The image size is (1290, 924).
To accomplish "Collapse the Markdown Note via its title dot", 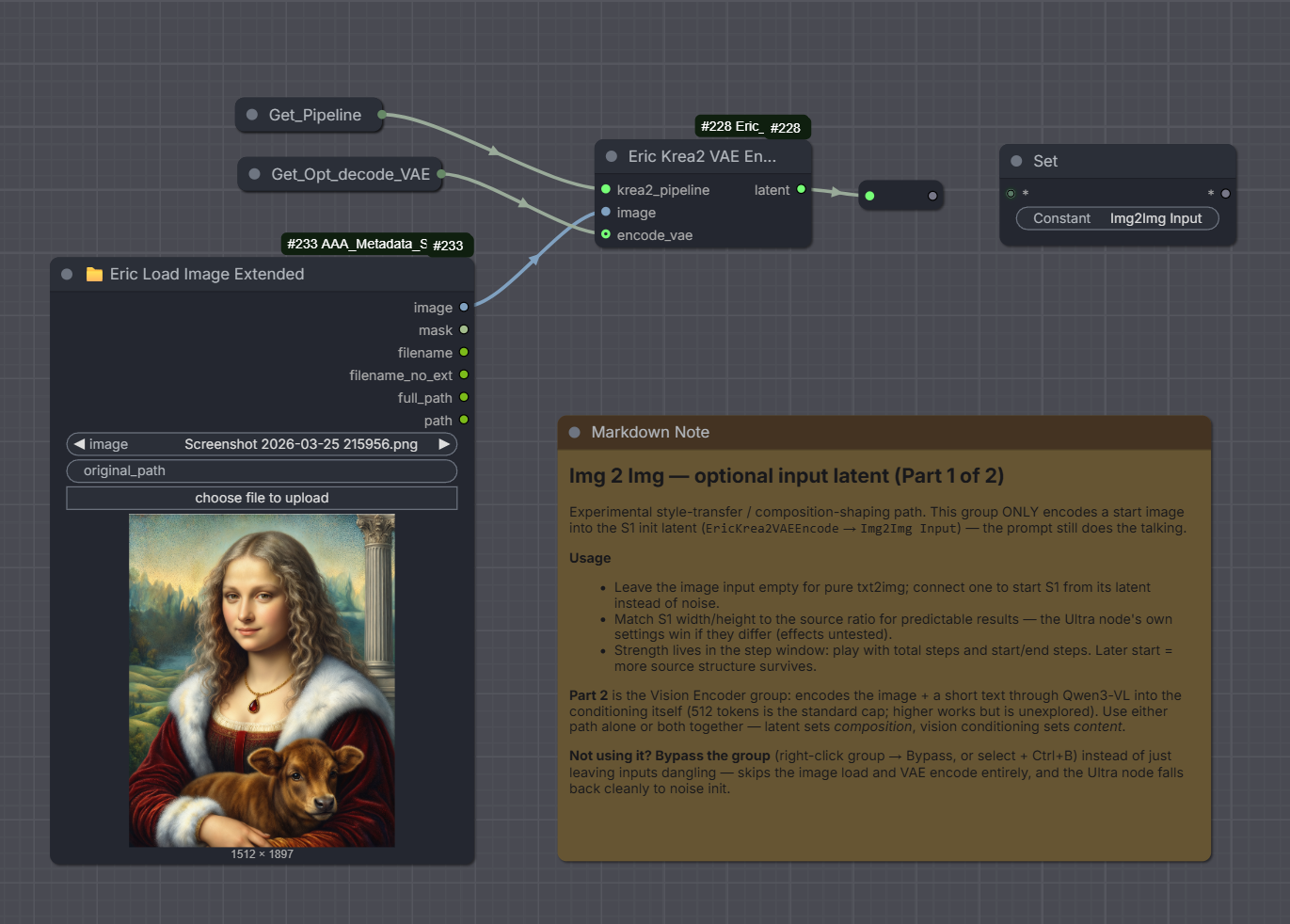I will (575, 432).
